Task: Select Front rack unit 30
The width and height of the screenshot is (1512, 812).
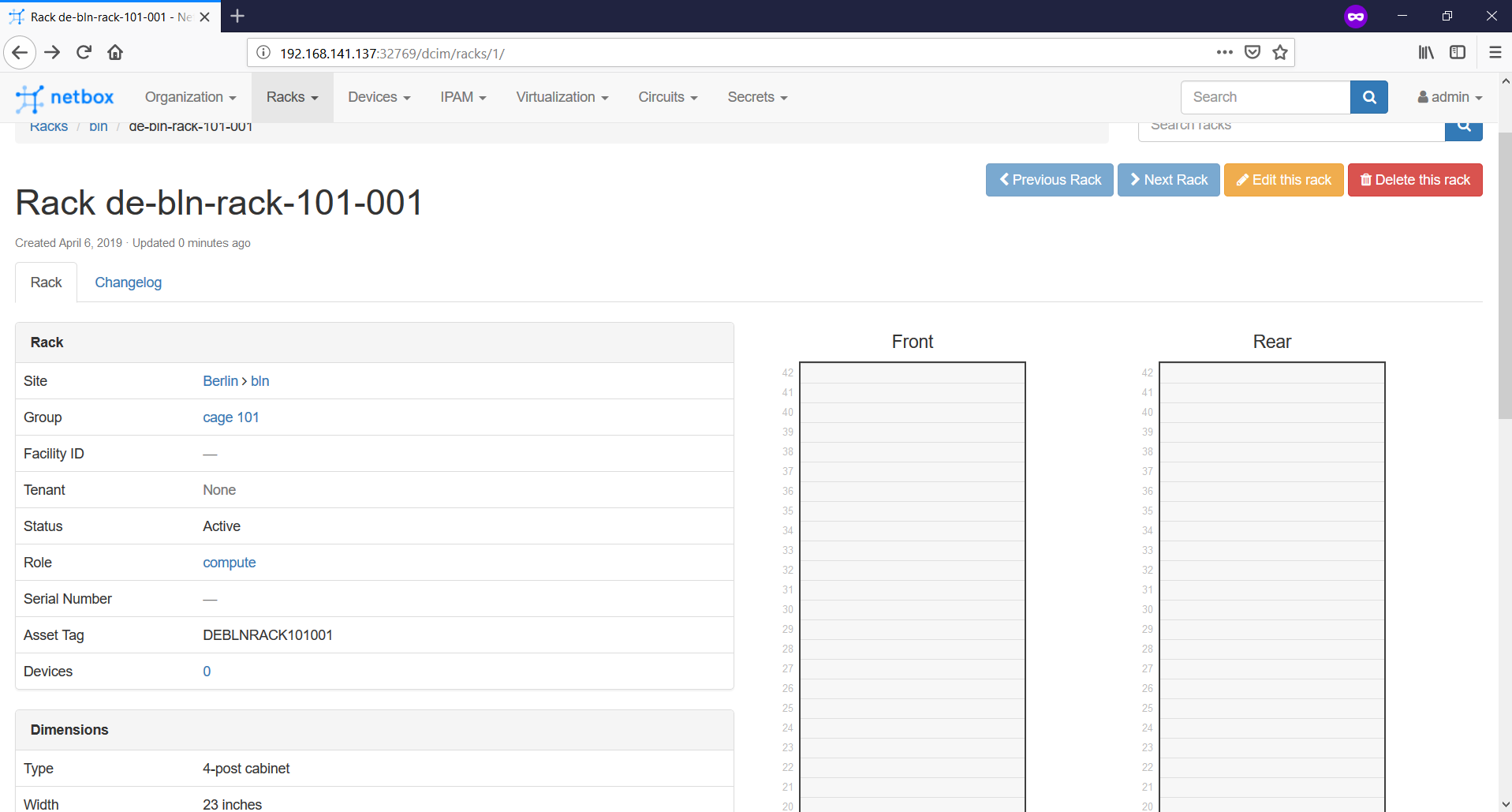Action: click(913, 610)
